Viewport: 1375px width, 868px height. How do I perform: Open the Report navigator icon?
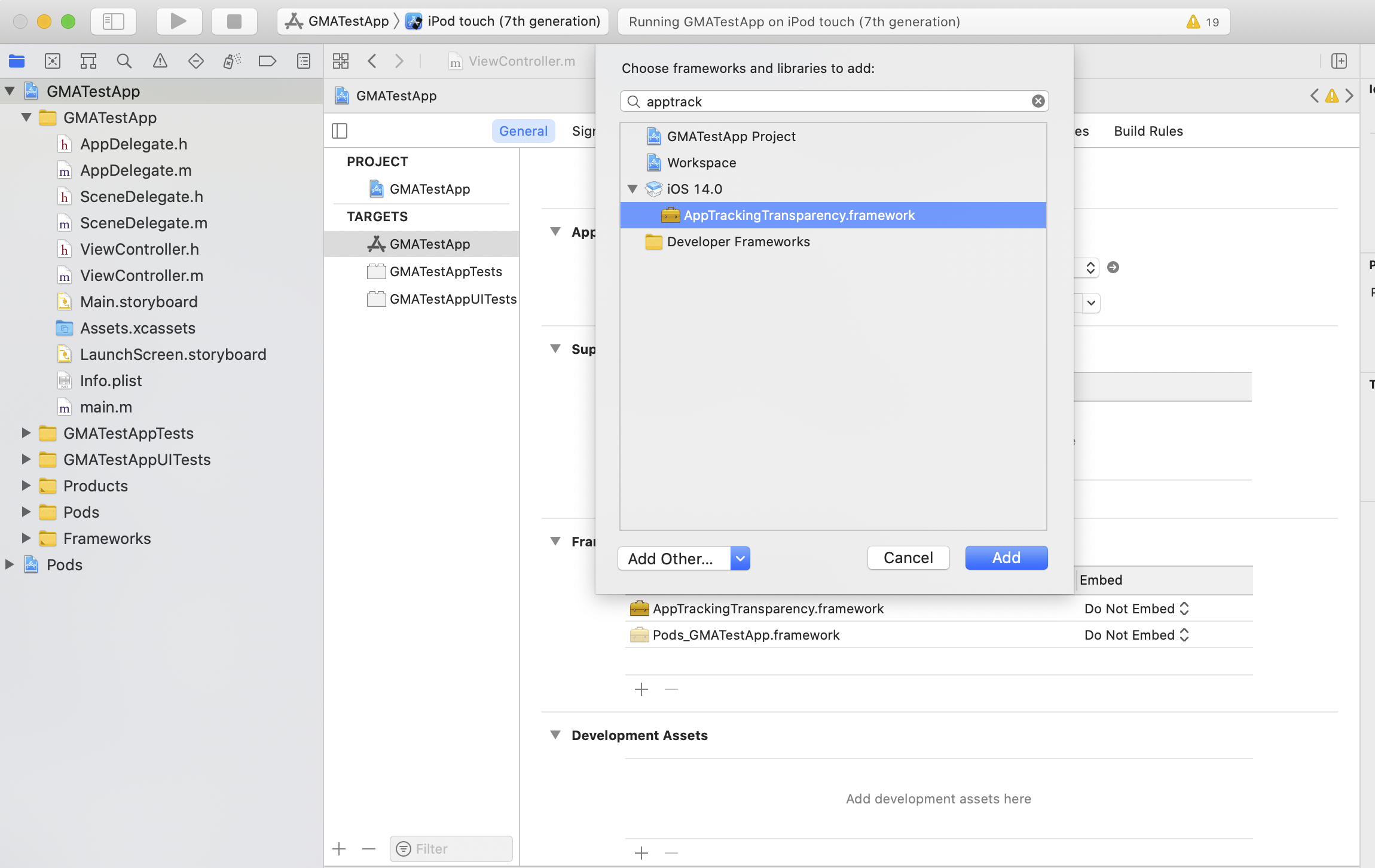304,61
